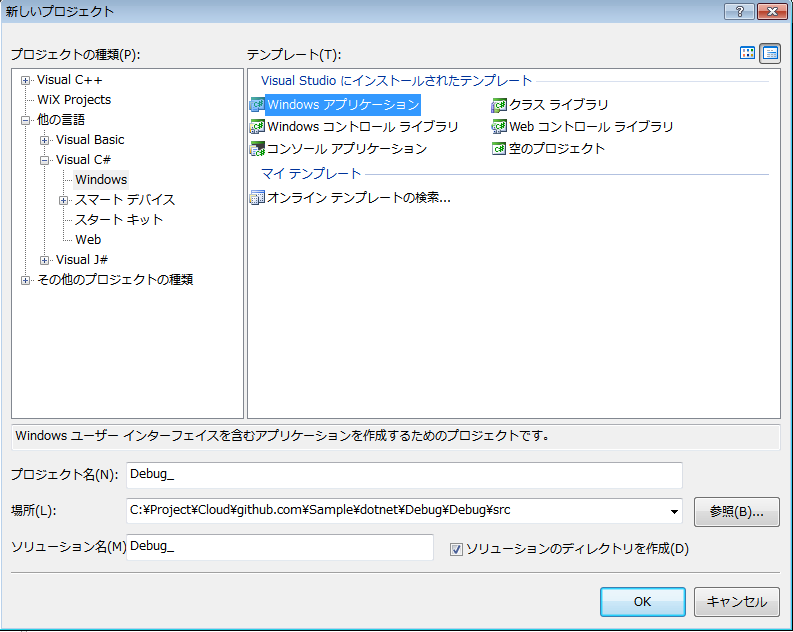
Task: Open the 場所 location dropdown arrow
Action: pos(674,512)
